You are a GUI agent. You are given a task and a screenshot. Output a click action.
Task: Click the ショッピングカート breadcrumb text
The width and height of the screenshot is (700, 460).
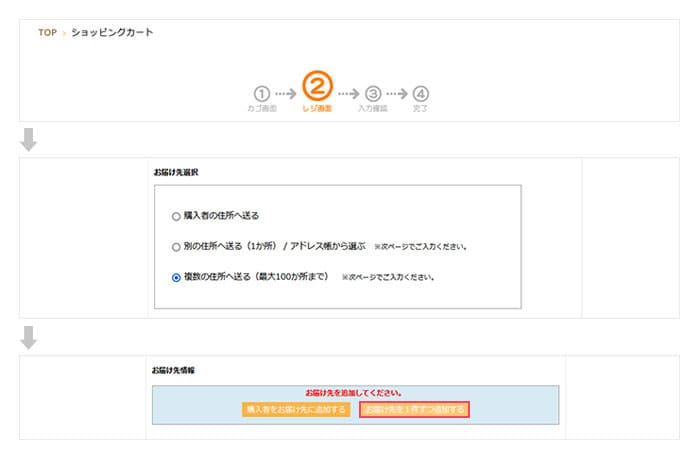tap(112, 33)
